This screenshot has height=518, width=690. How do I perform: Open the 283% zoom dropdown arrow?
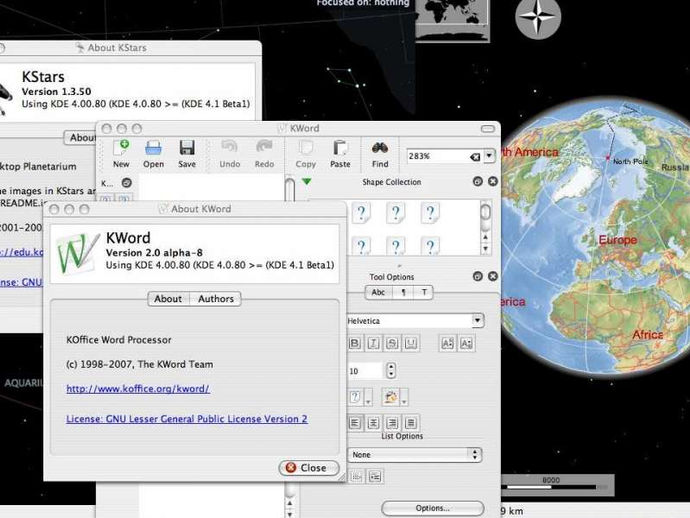pos(489,156)
